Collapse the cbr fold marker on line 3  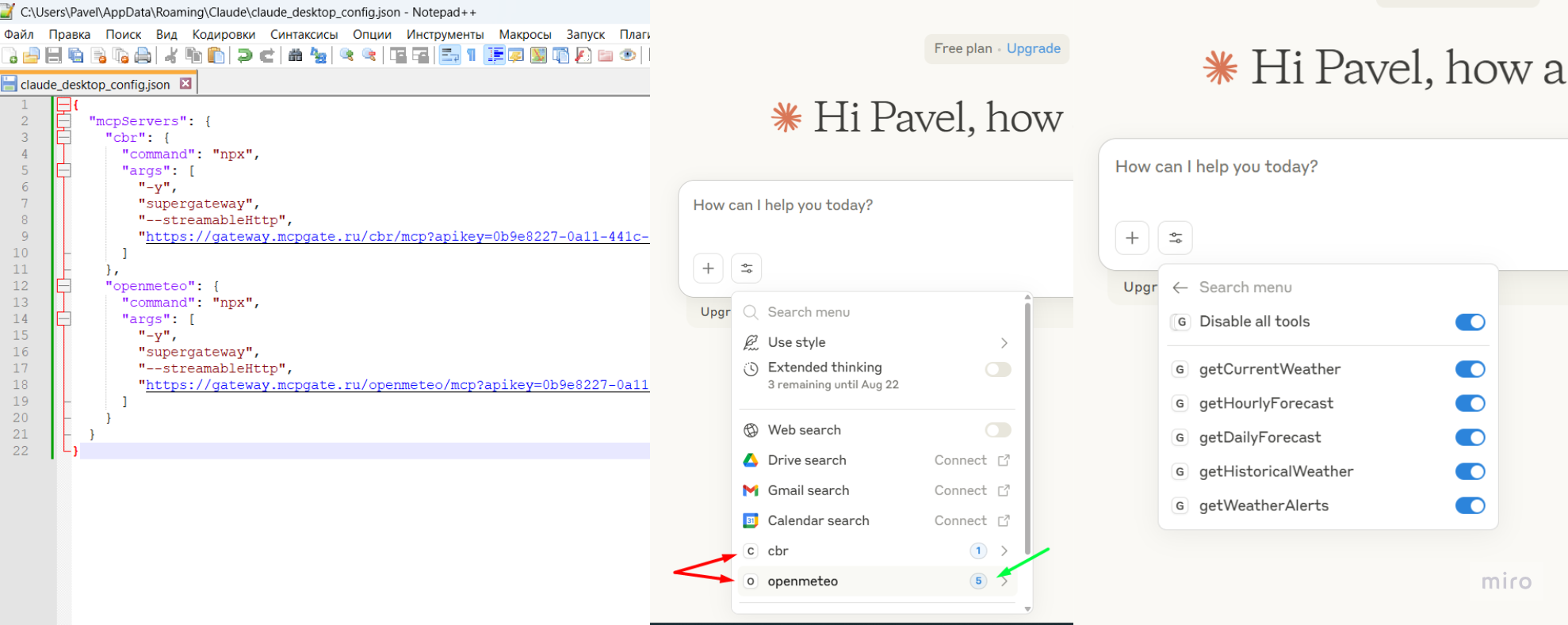[63, 138]
